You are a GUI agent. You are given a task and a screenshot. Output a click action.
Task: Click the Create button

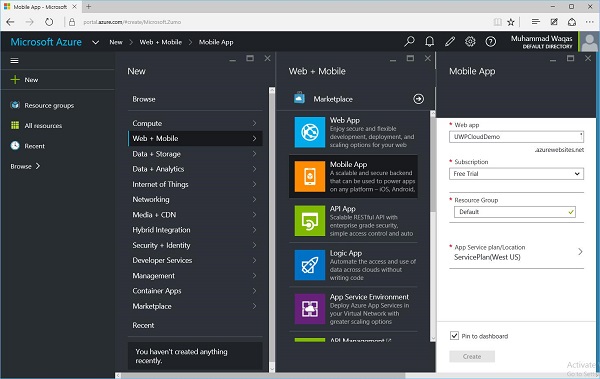[x=472, y=356]
